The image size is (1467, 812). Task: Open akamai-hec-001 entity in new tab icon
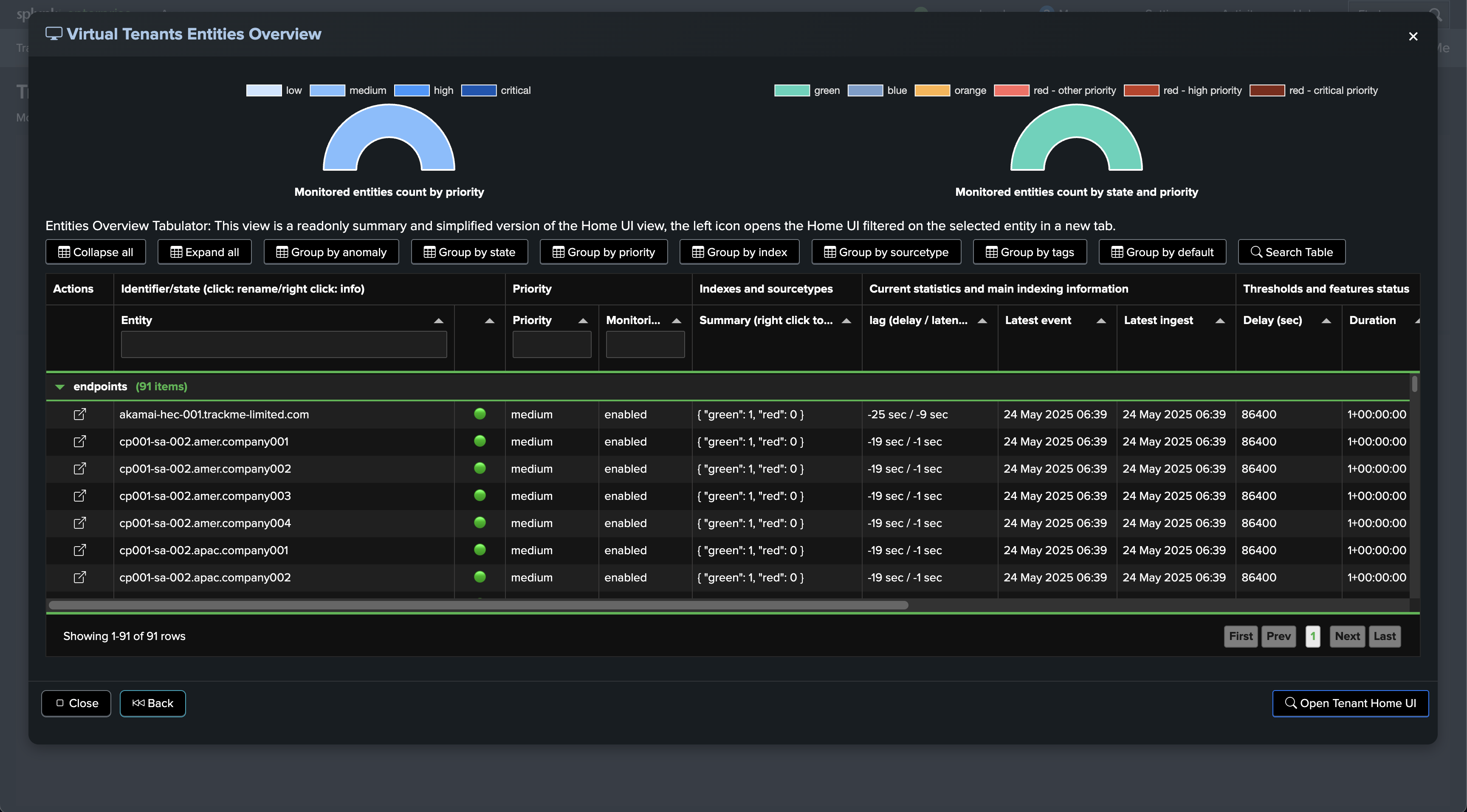[x=80, y=414]
